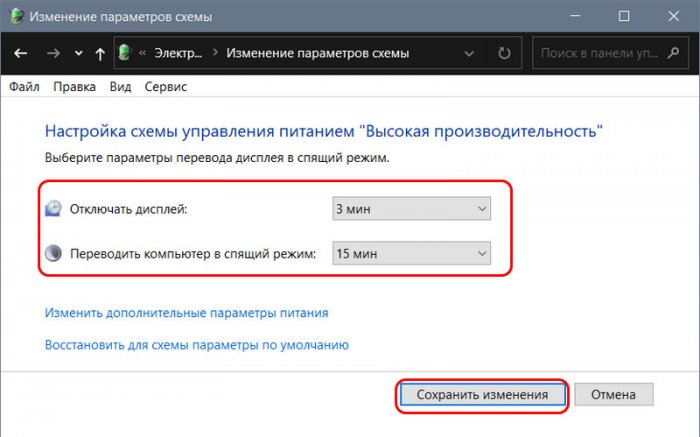This screenshot has height=437, width=700.
Task: Refresh the page with the reload icon
Action: [504, 54]
